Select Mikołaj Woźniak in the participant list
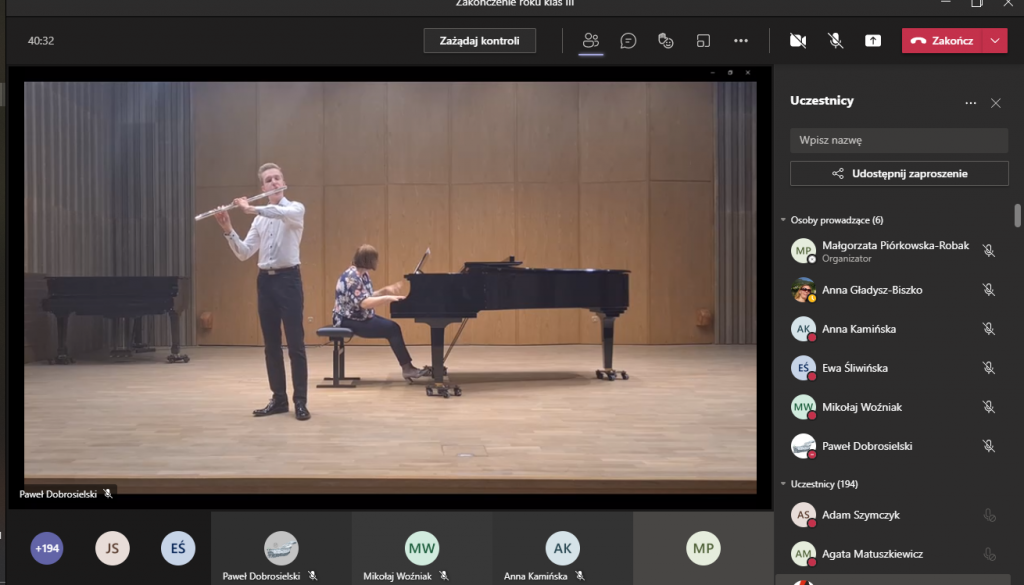 pyautogui.click(x=859, y=407)
